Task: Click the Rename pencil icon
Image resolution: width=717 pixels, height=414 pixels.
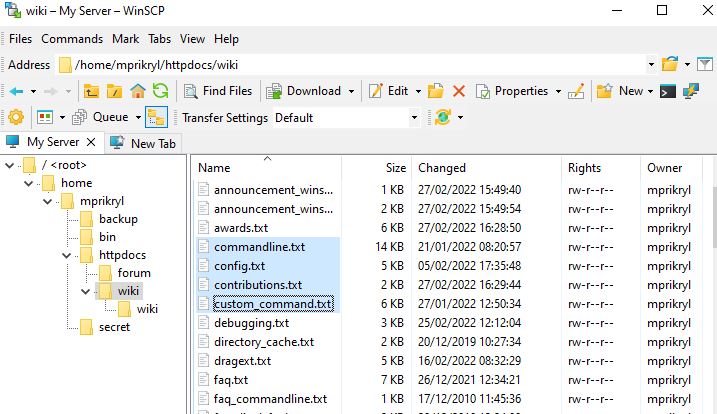Action: 576,91
